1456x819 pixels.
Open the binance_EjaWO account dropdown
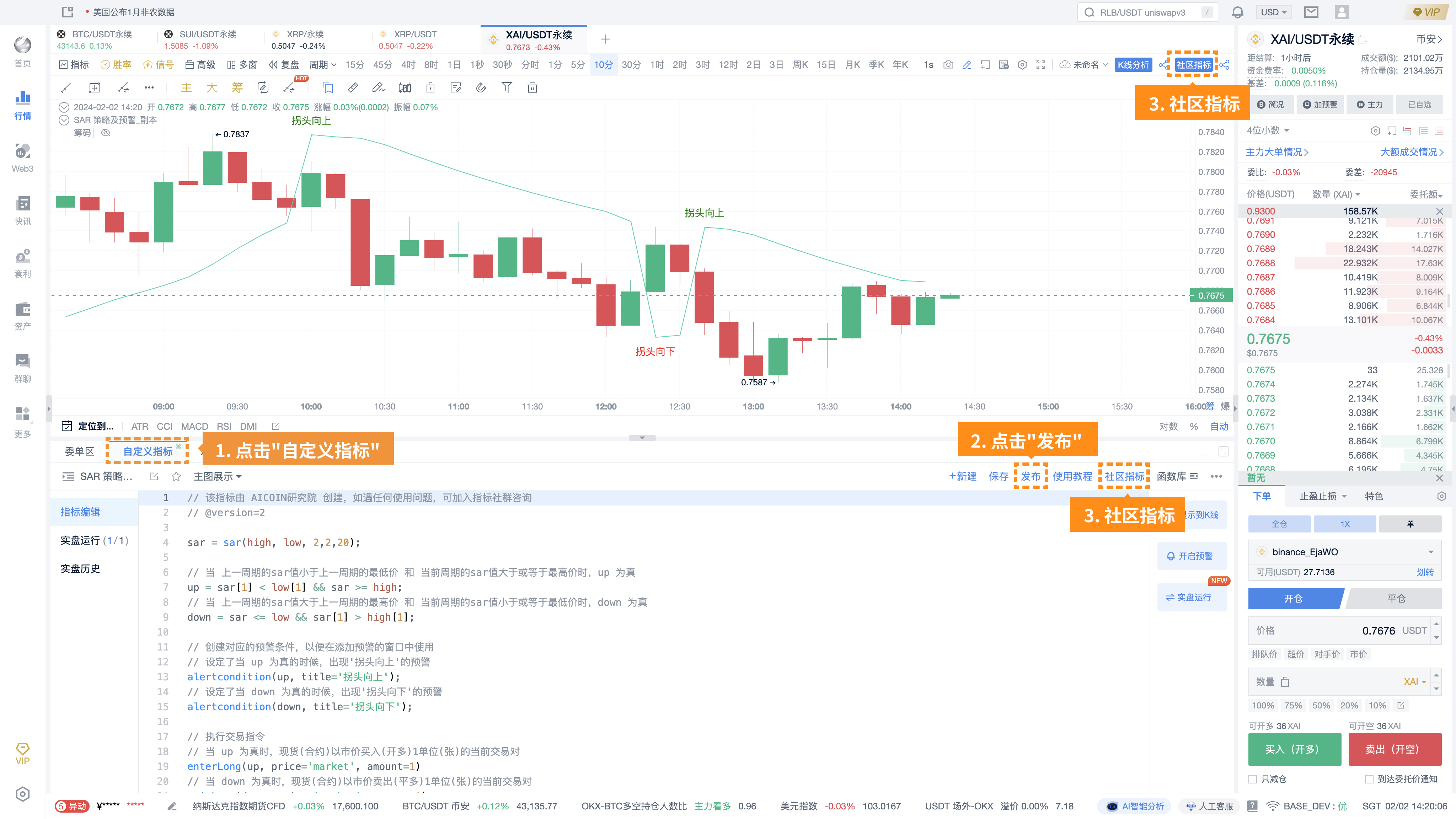point(1345,552)
